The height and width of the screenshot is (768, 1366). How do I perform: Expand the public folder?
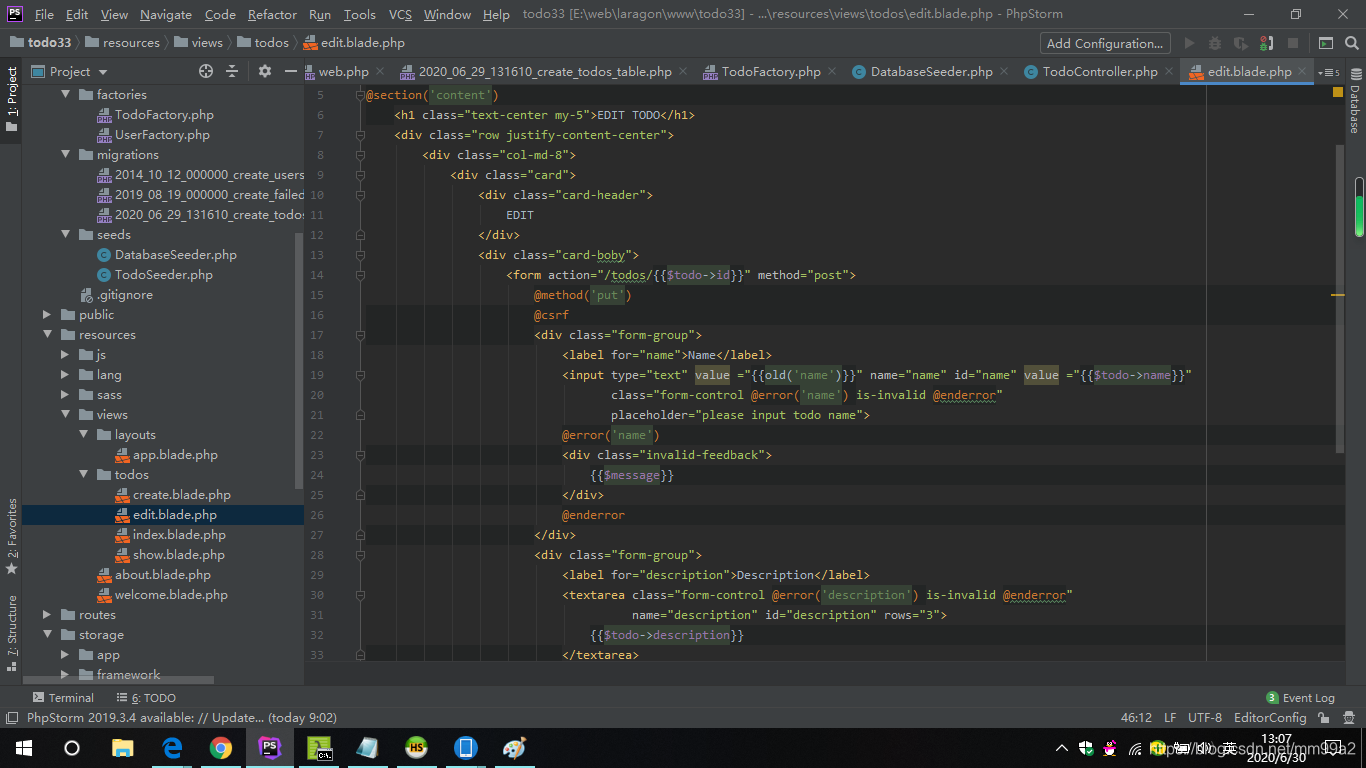tap(47, 315)
